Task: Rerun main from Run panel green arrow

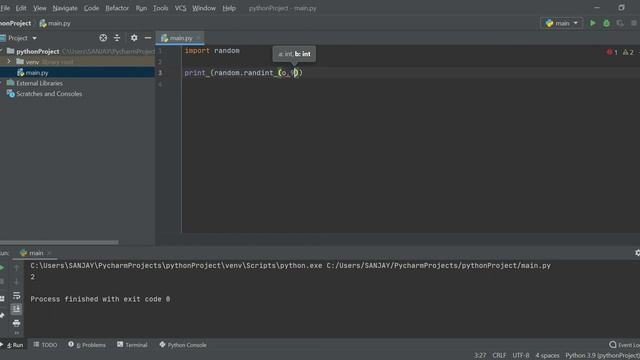Action: coord(2,268)
